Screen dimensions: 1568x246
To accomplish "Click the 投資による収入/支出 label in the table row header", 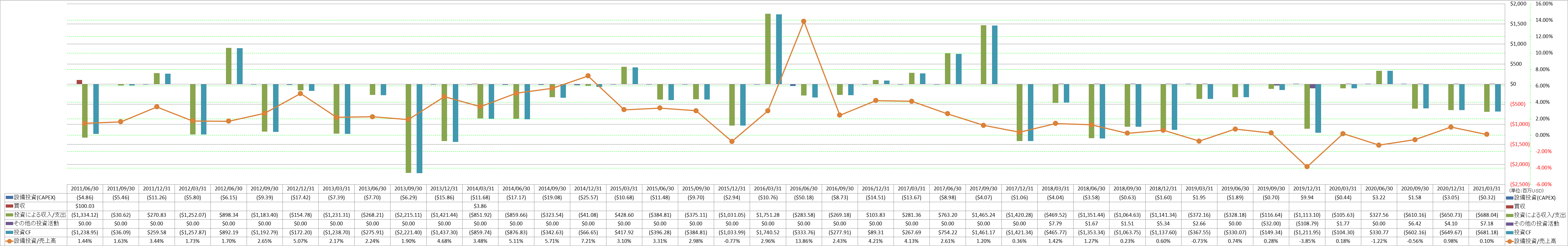I will click(x=40, y=215).
